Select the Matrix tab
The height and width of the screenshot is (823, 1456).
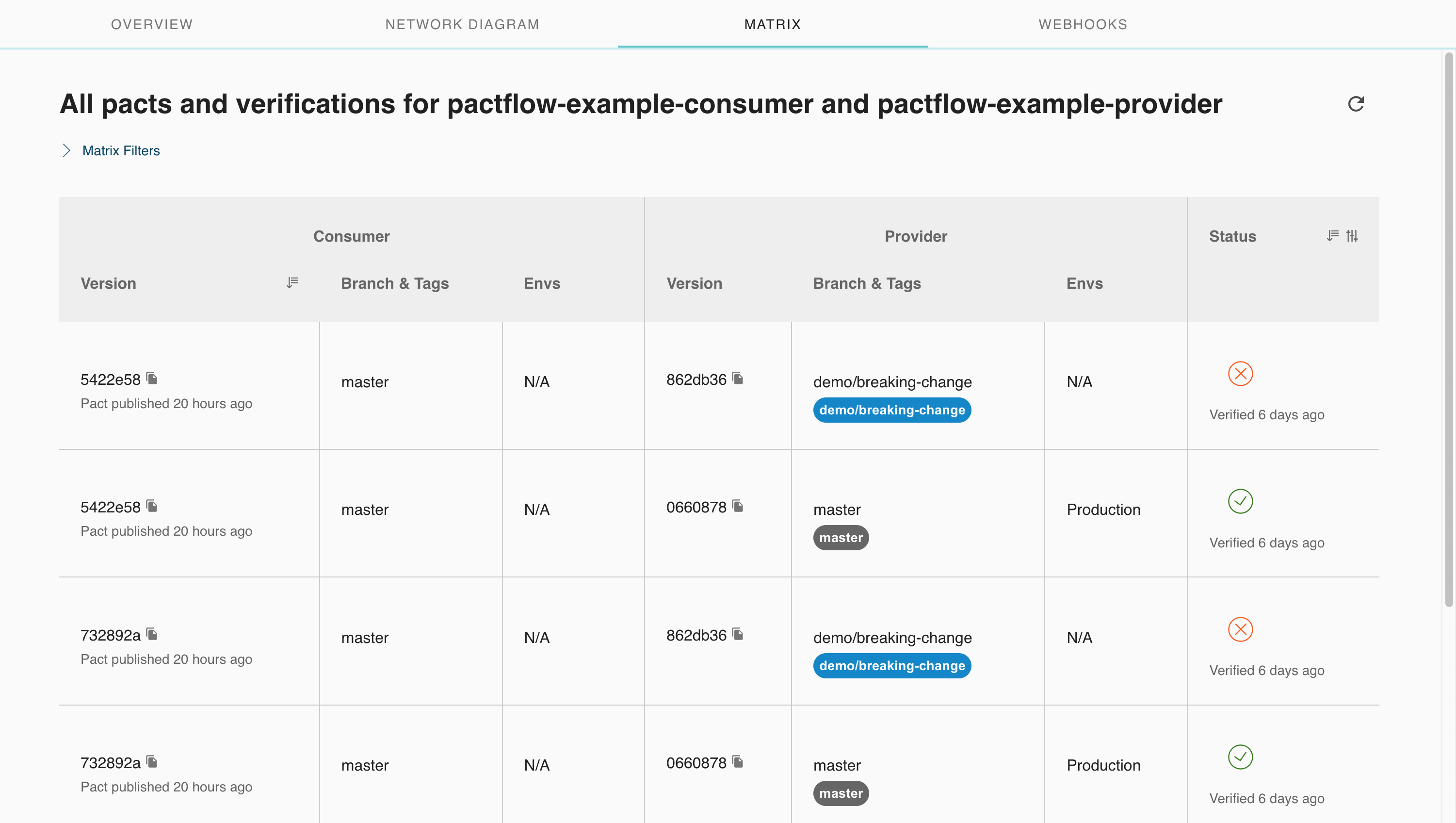[773, 24]
